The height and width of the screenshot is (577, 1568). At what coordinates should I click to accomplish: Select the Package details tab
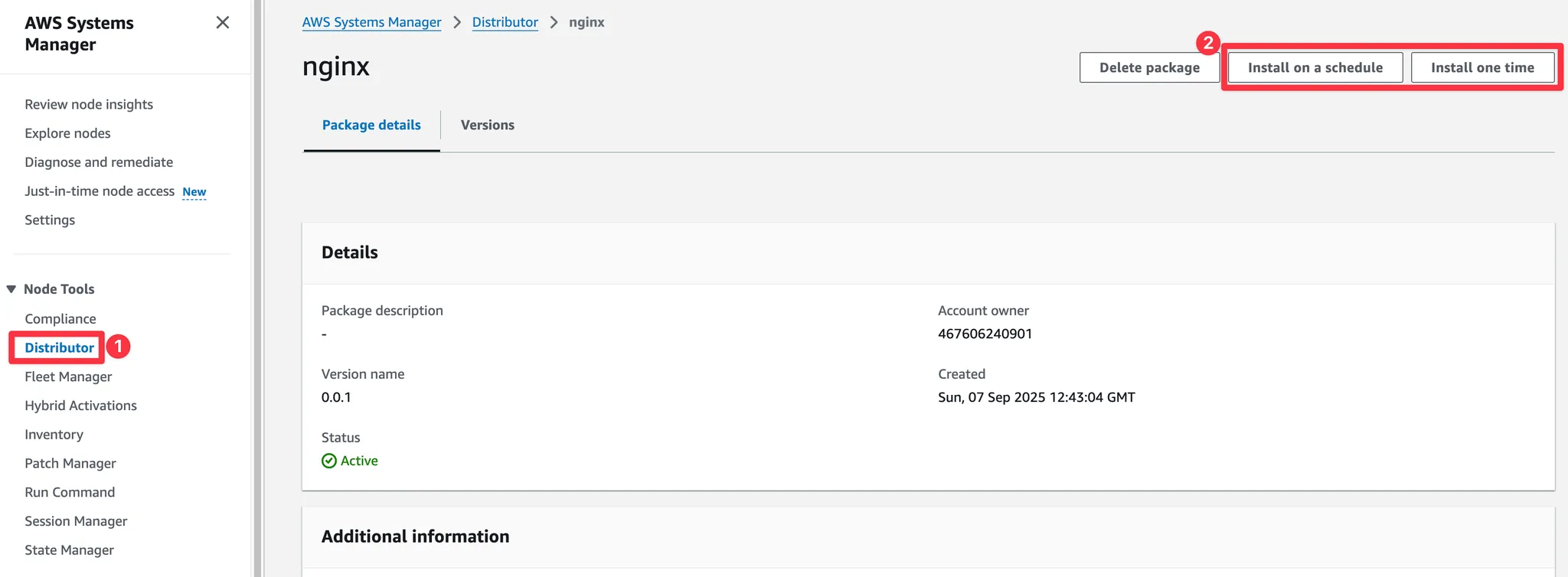click(371, 126)
